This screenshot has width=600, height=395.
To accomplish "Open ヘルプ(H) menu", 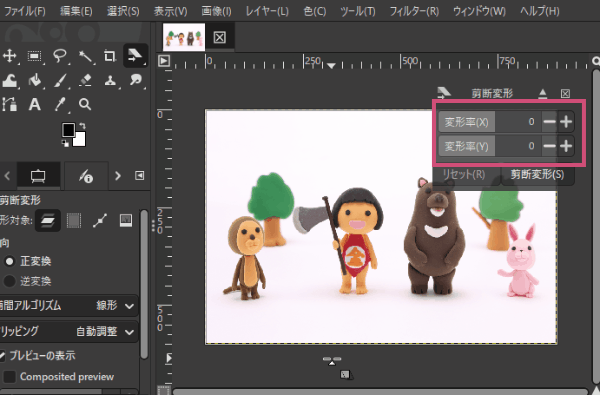I will coord(540,11).
